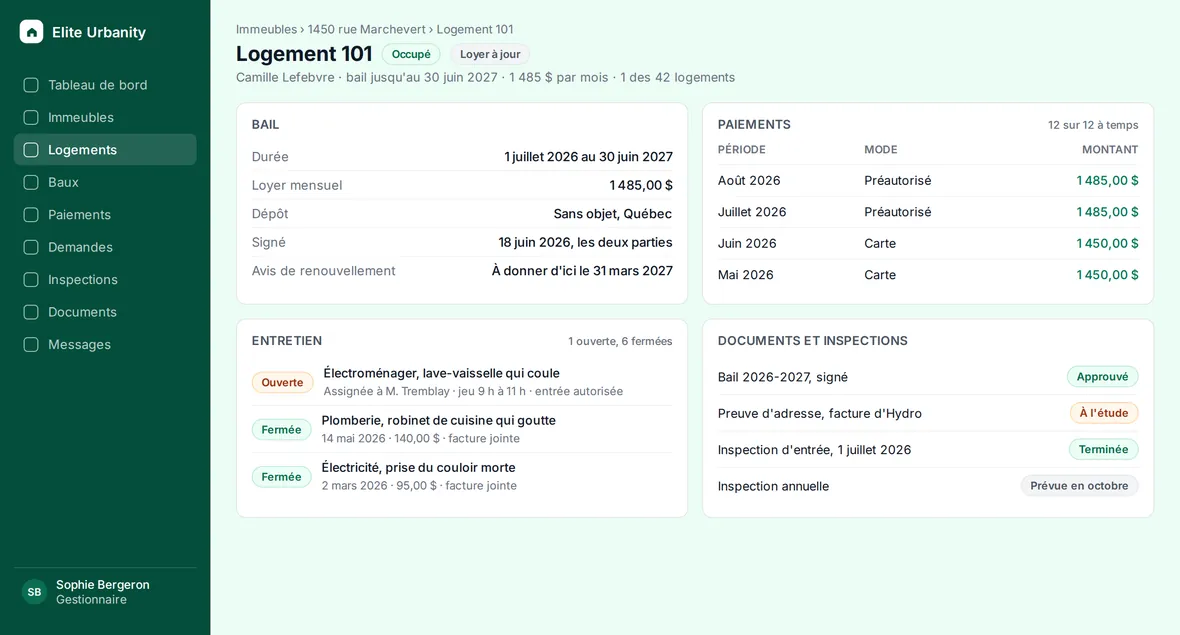The width and height of the screenshot is (1180, 635).
Task: Select the Juillet 2026 payment period
Action: pyautogui.click(x=752, y=212)
